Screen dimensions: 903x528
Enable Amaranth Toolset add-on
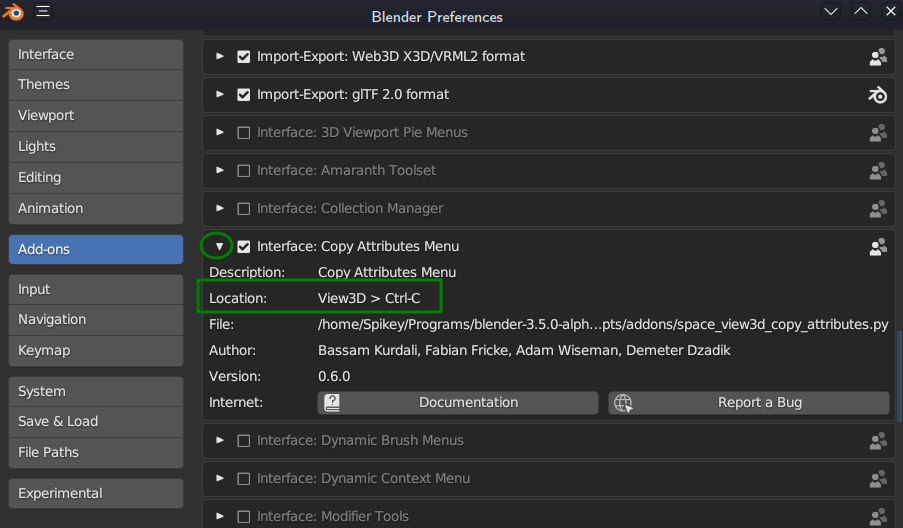(244, 170)
